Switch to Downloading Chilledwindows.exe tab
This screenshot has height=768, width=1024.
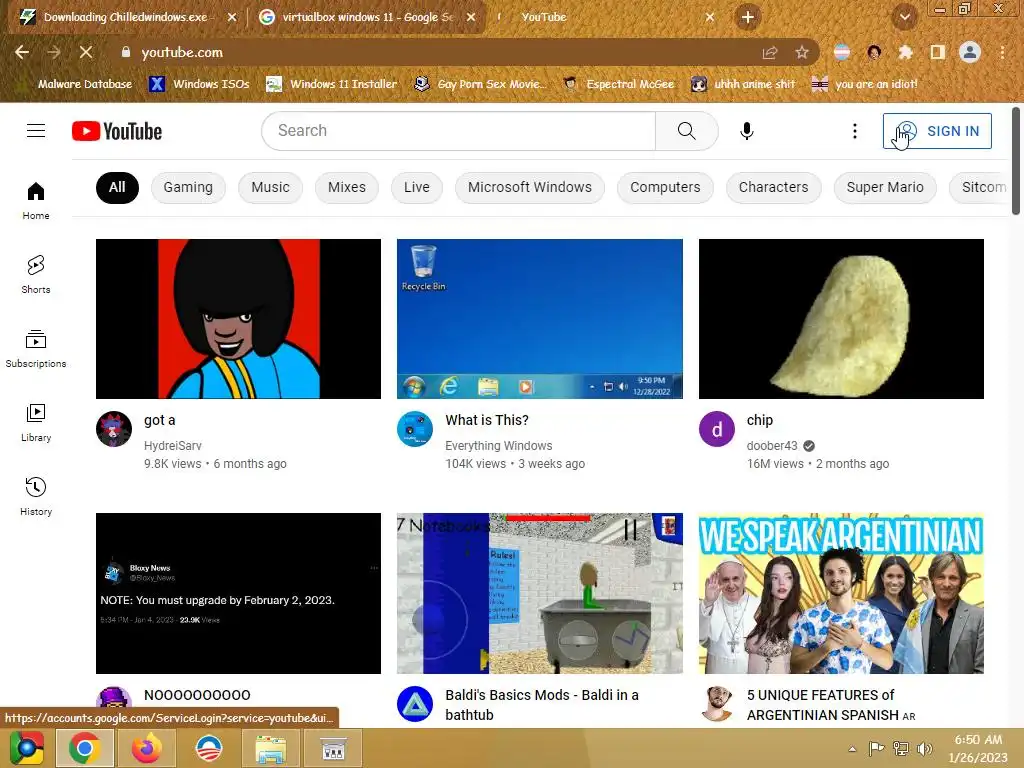pos(124,17)
